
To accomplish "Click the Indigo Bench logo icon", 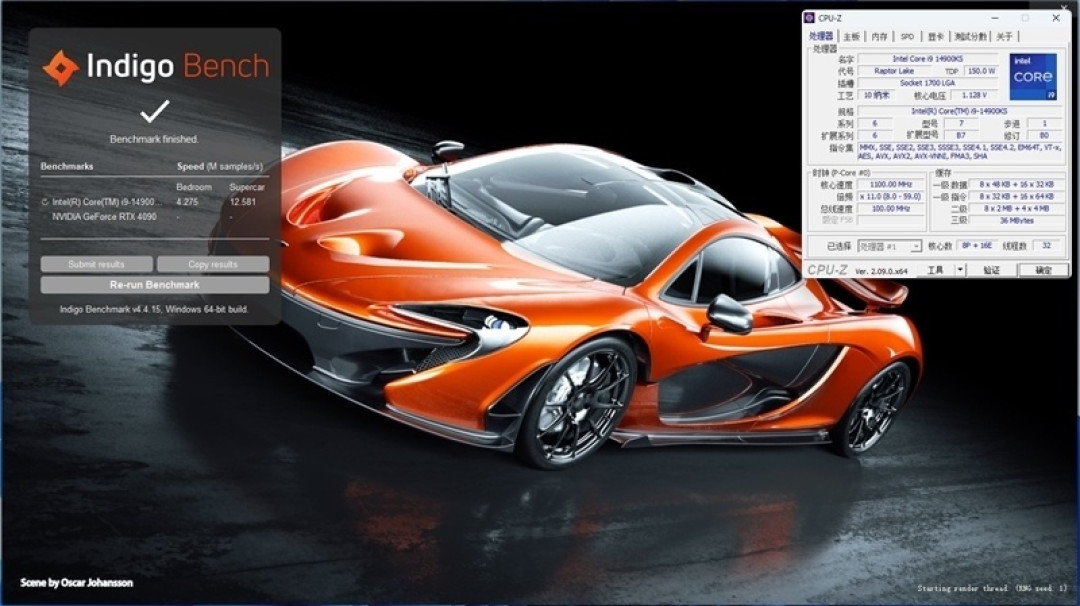I will tap(61, 67).
